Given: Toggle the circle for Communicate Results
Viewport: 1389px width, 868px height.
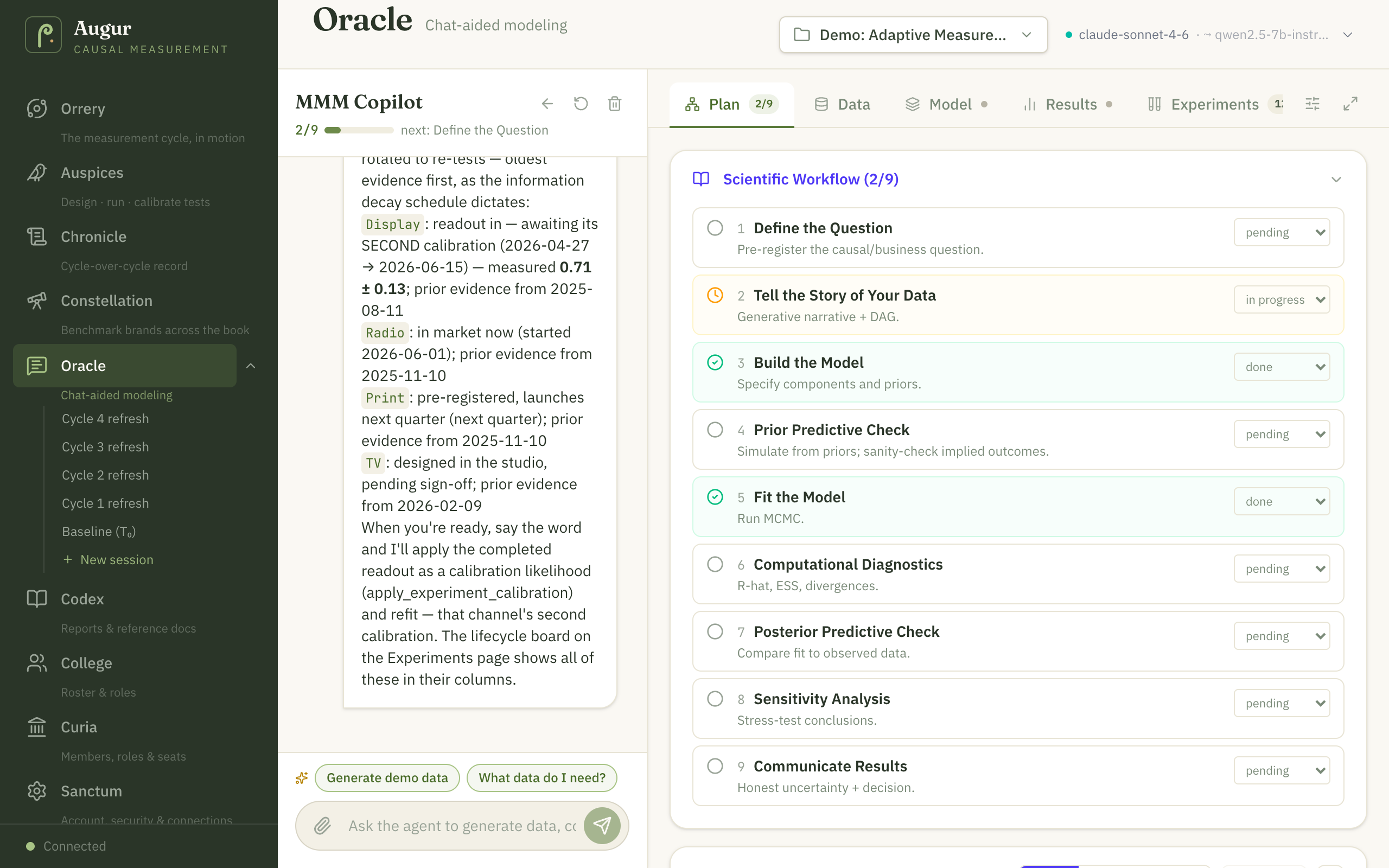Looking at the screenshot, I should pyautogui.click(x=715, y=766).
